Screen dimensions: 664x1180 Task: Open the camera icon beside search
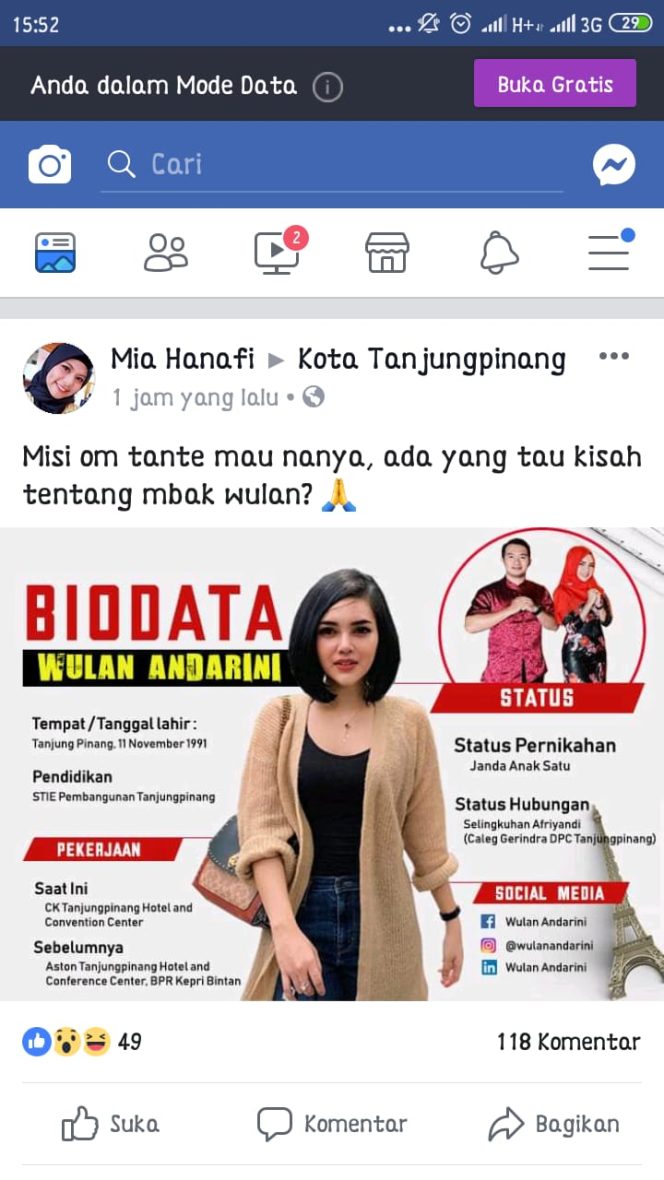point(50,165)
